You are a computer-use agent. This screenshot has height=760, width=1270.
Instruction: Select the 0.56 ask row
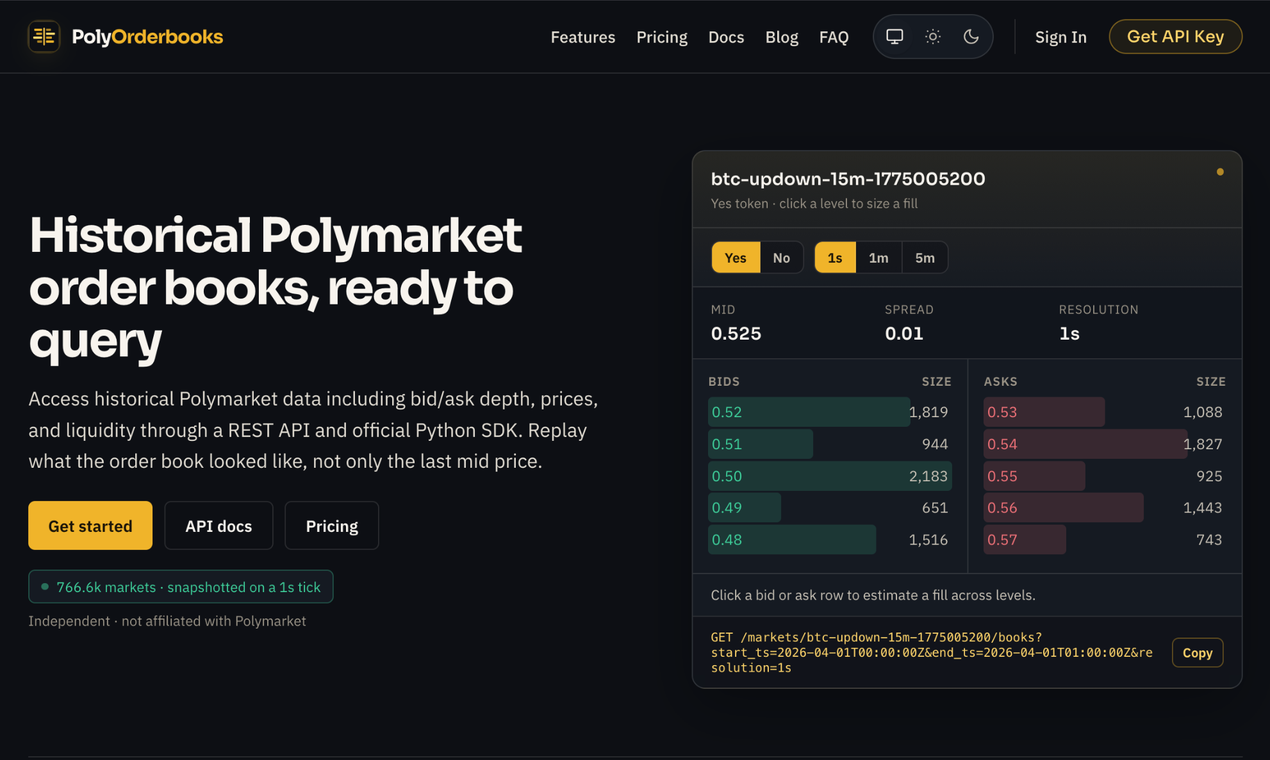[1104, 508]
